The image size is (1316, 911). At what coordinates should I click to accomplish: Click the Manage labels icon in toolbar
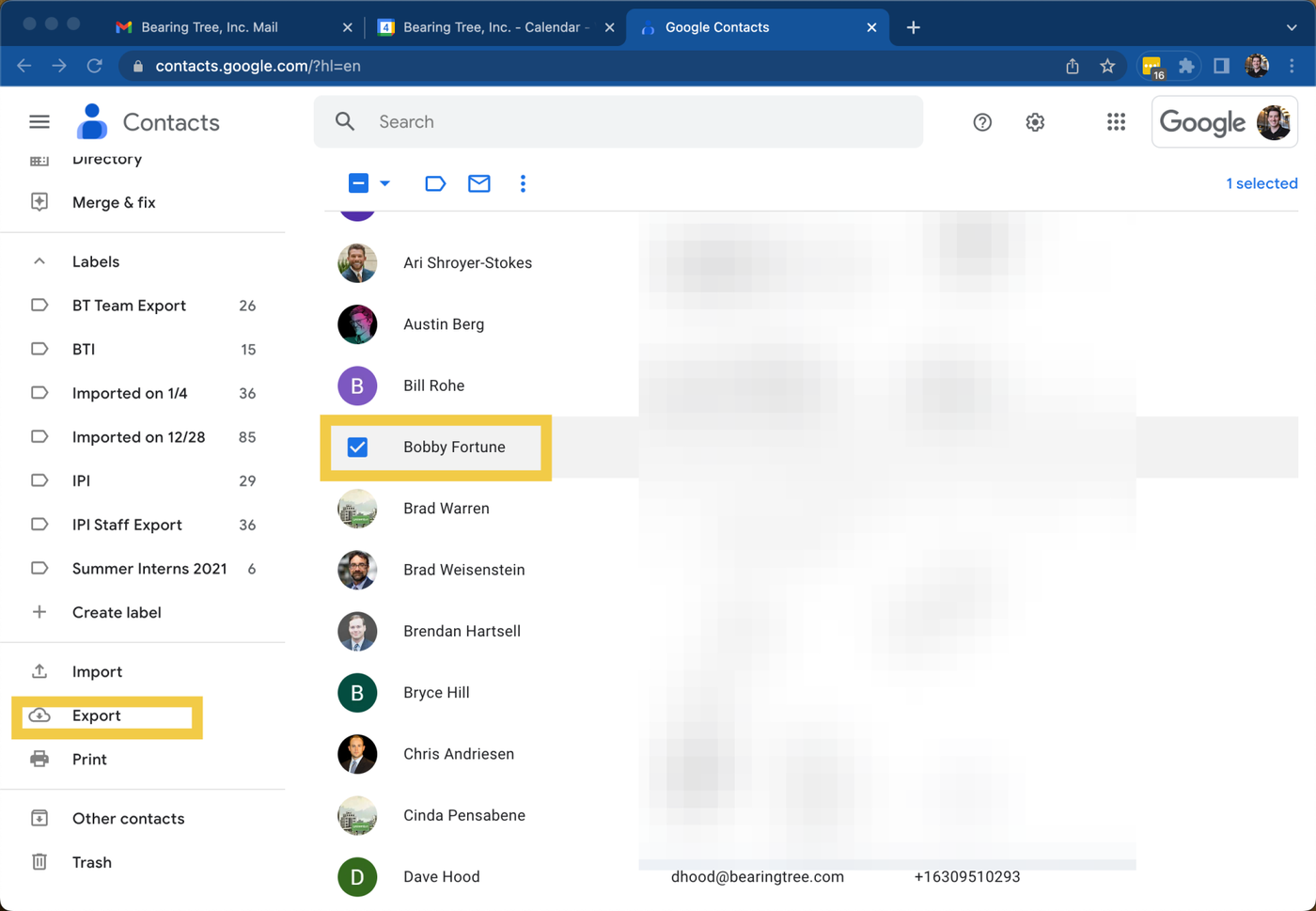point(434,183)
